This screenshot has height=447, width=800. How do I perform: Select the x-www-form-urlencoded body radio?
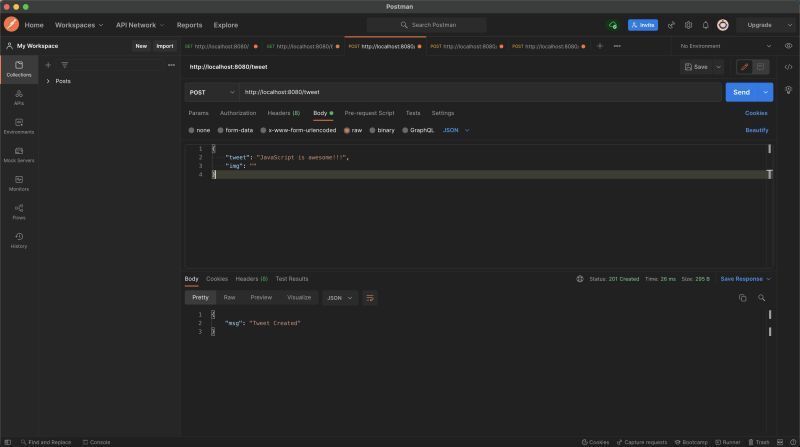click(263, 131)
